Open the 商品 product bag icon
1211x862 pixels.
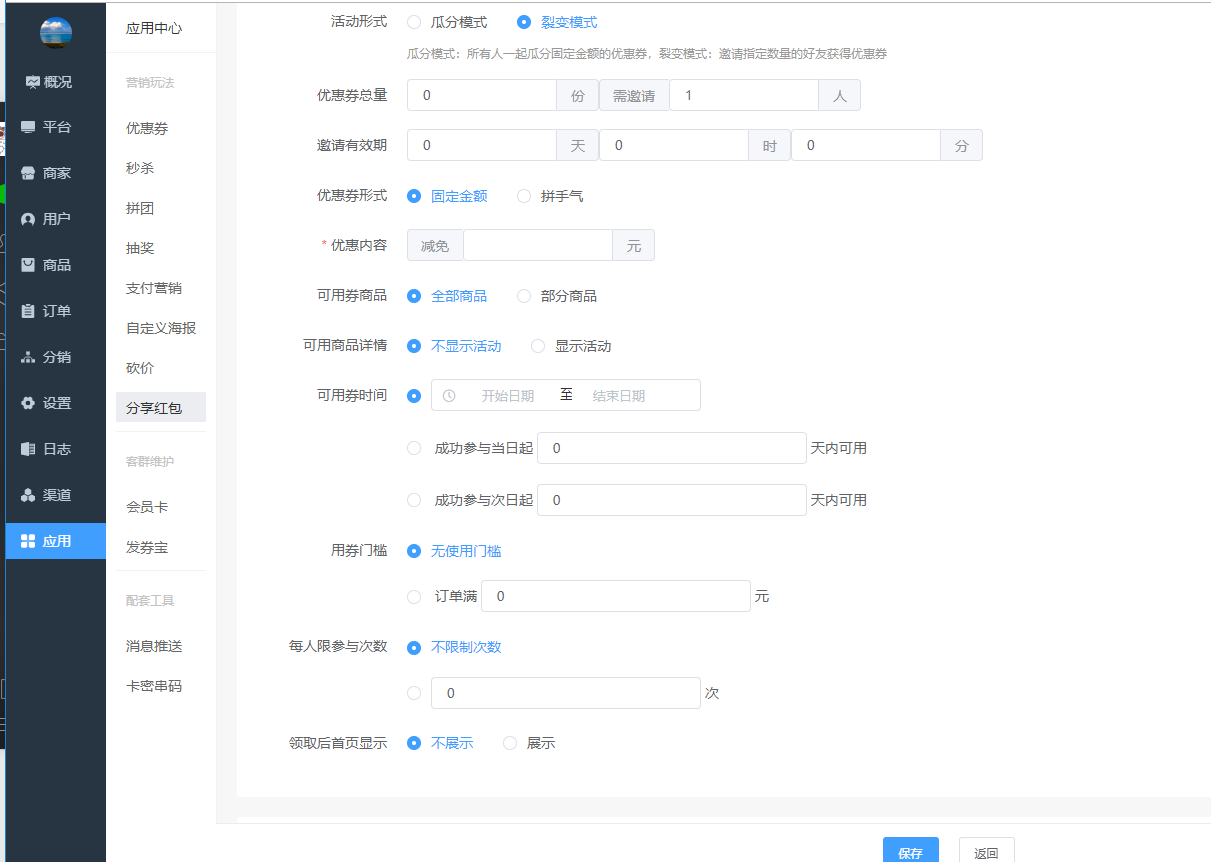click(28, 266)
